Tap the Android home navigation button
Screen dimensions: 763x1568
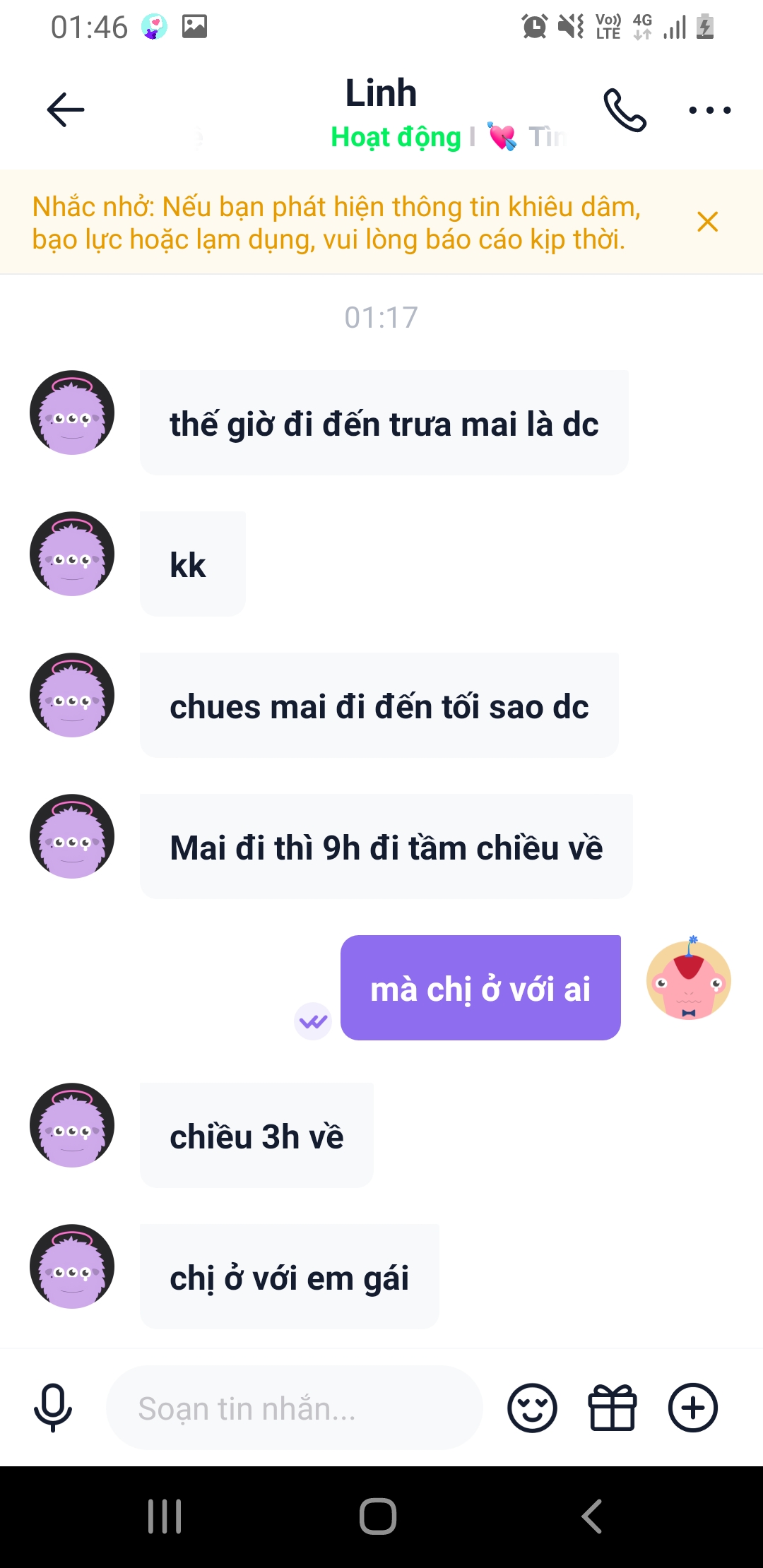coord(378,1516)
